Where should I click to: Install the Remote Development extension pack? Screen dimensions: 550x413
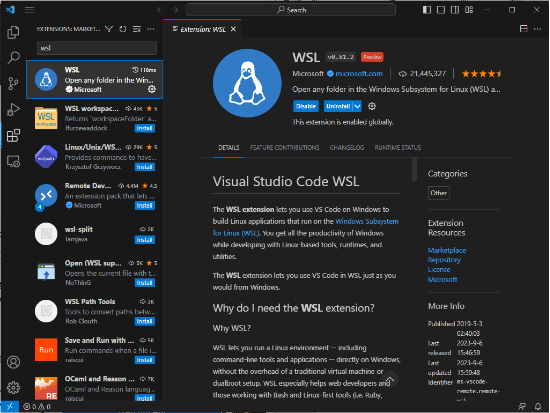tap(145, 205)
